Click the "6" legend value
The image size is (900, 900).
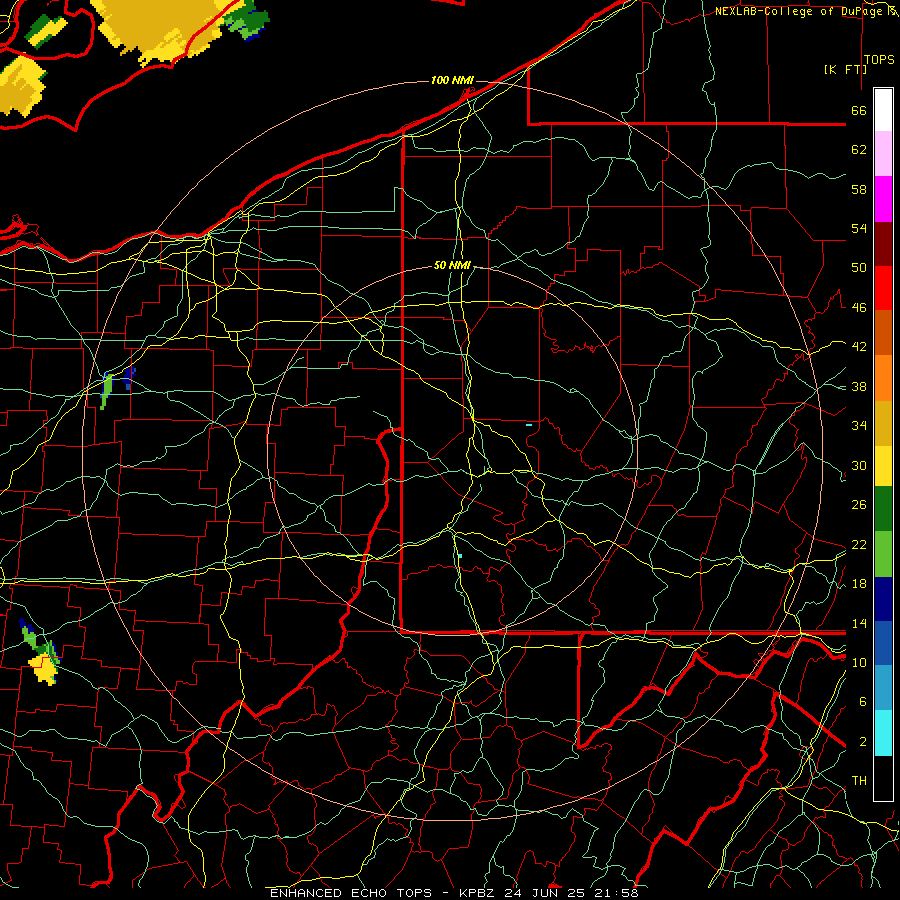tap(863, 701)
